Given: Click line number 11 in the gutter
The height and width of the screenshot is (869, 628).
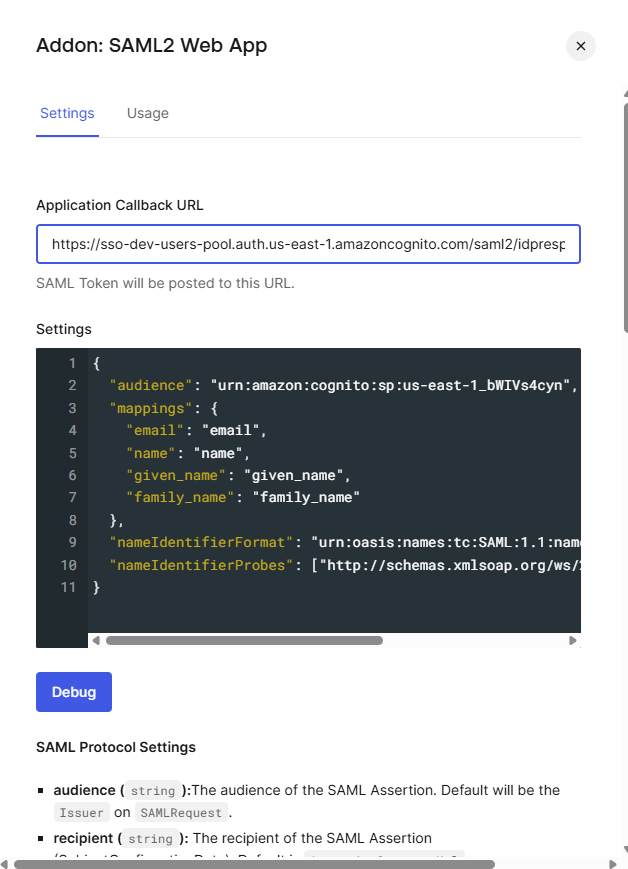Looking at the screenshot, I should pos(68,587).
